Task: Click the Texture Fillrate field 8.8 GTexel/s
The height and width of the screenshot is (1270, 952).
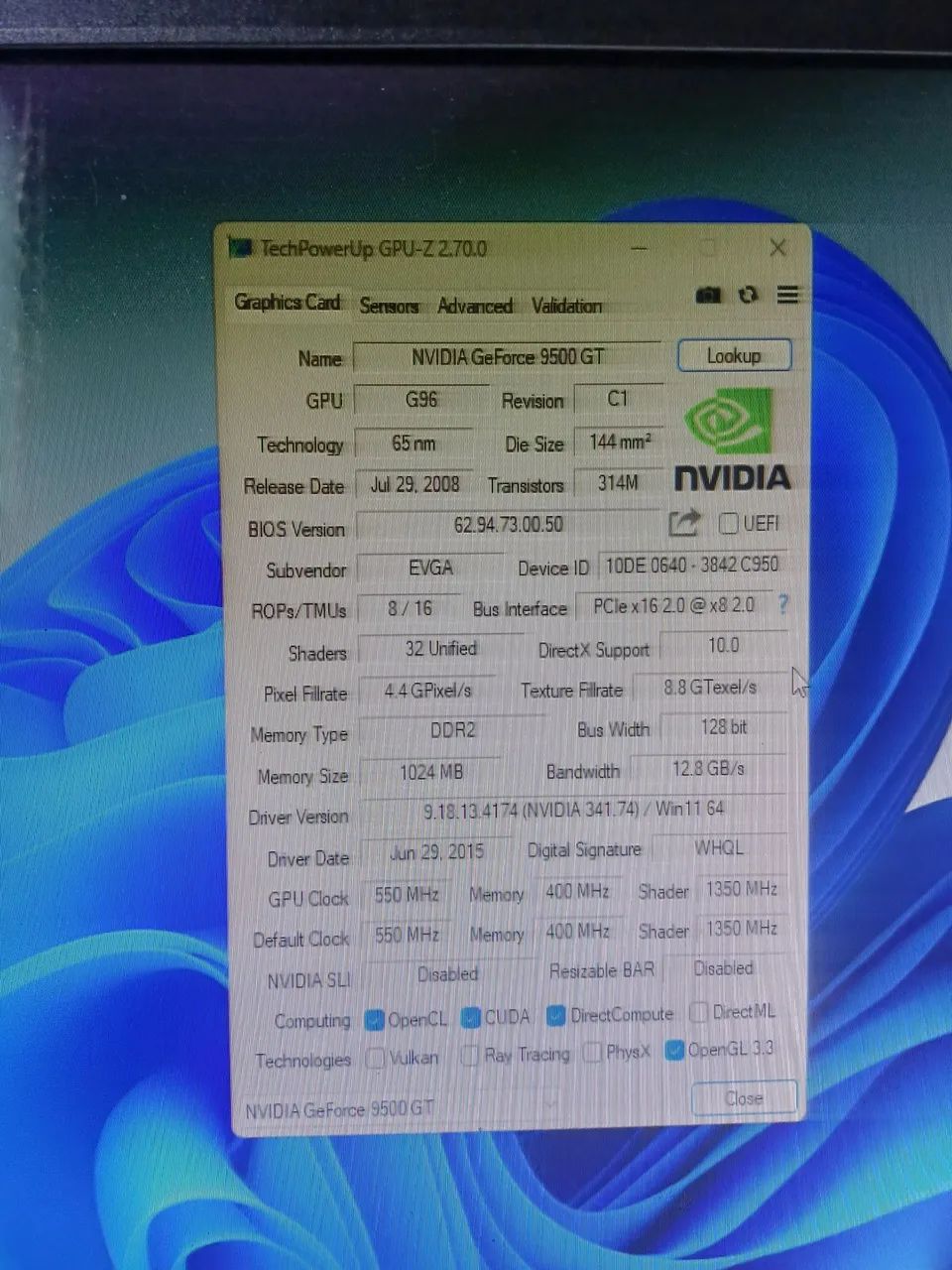Action: [710, 688]
